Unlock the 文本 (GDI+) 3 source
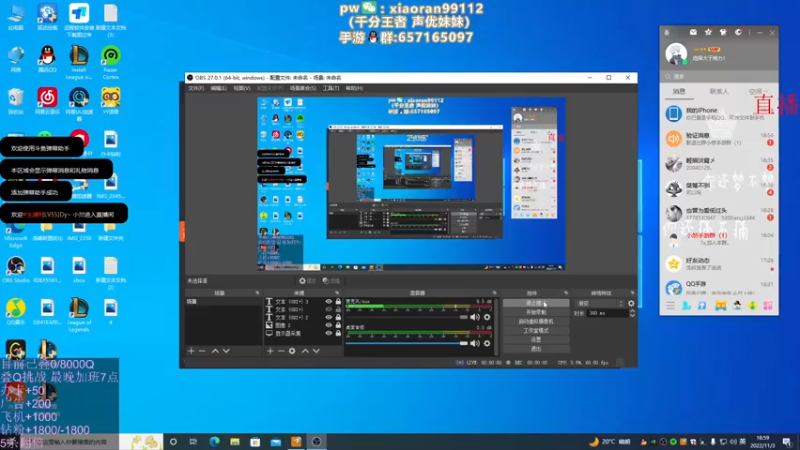Viewport: 800px width, 450px height. tap(338, 302)
